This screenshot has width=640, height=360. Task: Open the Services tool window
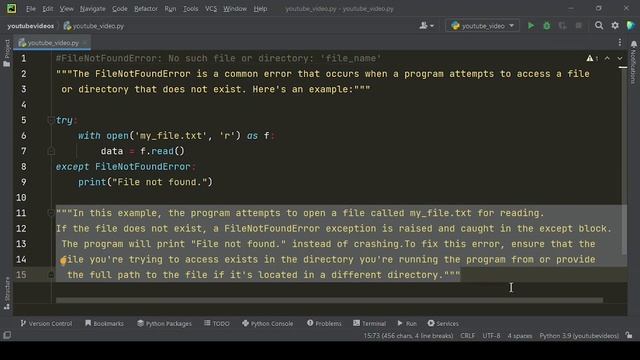pyautogui.click(x=443, y=323)
